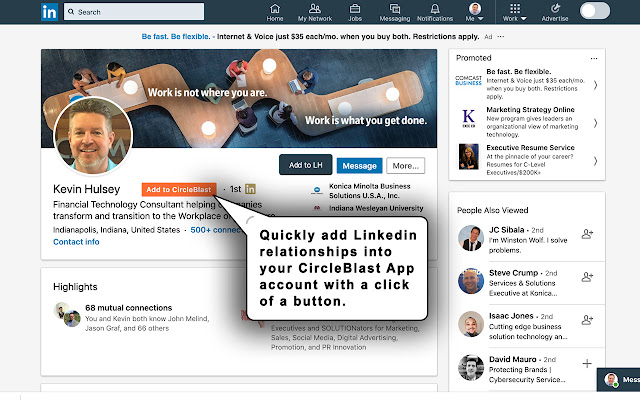Click the LinkedIn logo icon

(49, 12)
